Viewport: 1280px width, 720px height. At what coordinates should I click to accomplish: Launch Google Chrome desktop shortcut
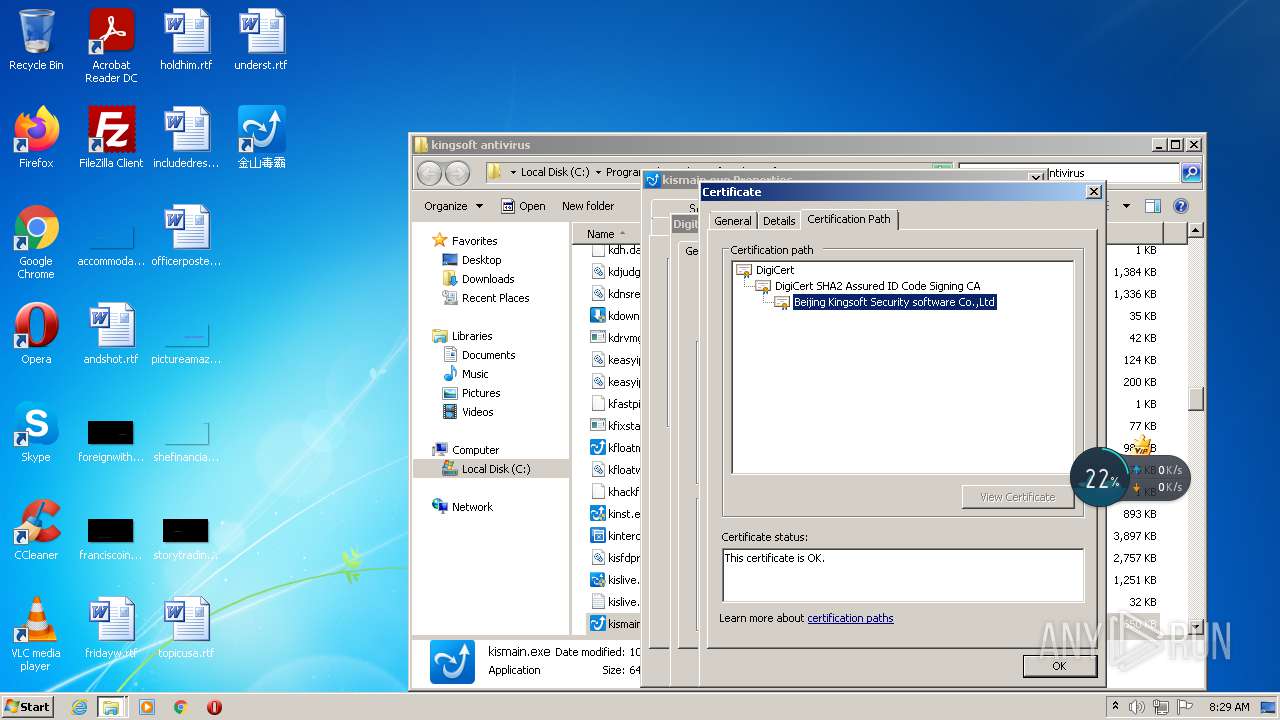tap(36, 242)
